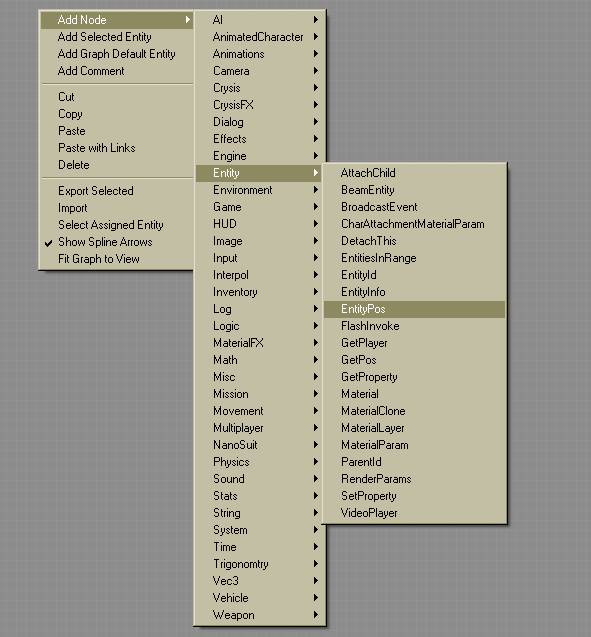Image resolution: width=591 pixels, height=637 pixels.
Task: Expand the Log category
Action: pyautogui.click(x=260, y=309)
